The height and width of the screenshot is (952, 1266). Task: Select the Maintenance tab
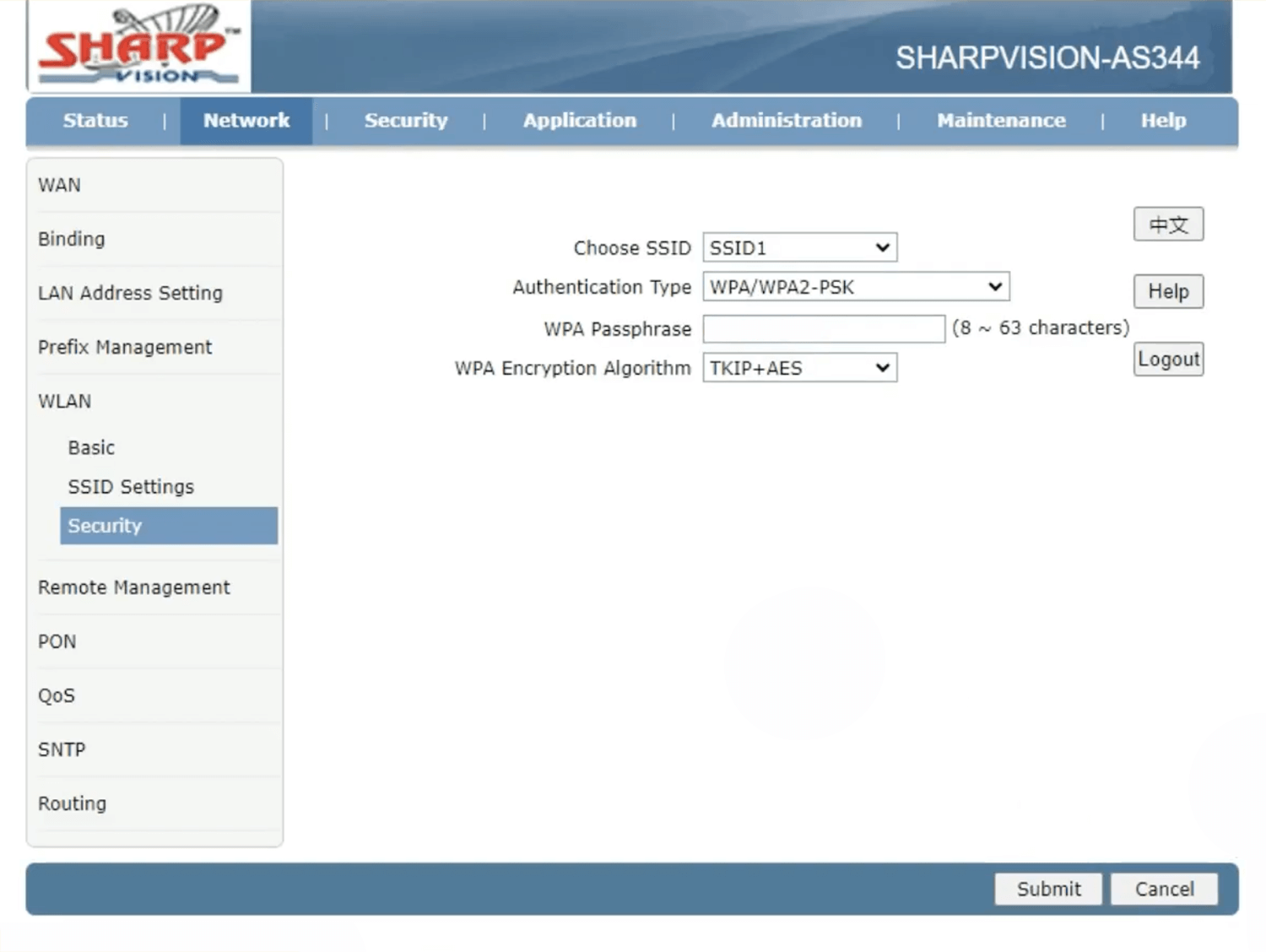click(1001, 121)
